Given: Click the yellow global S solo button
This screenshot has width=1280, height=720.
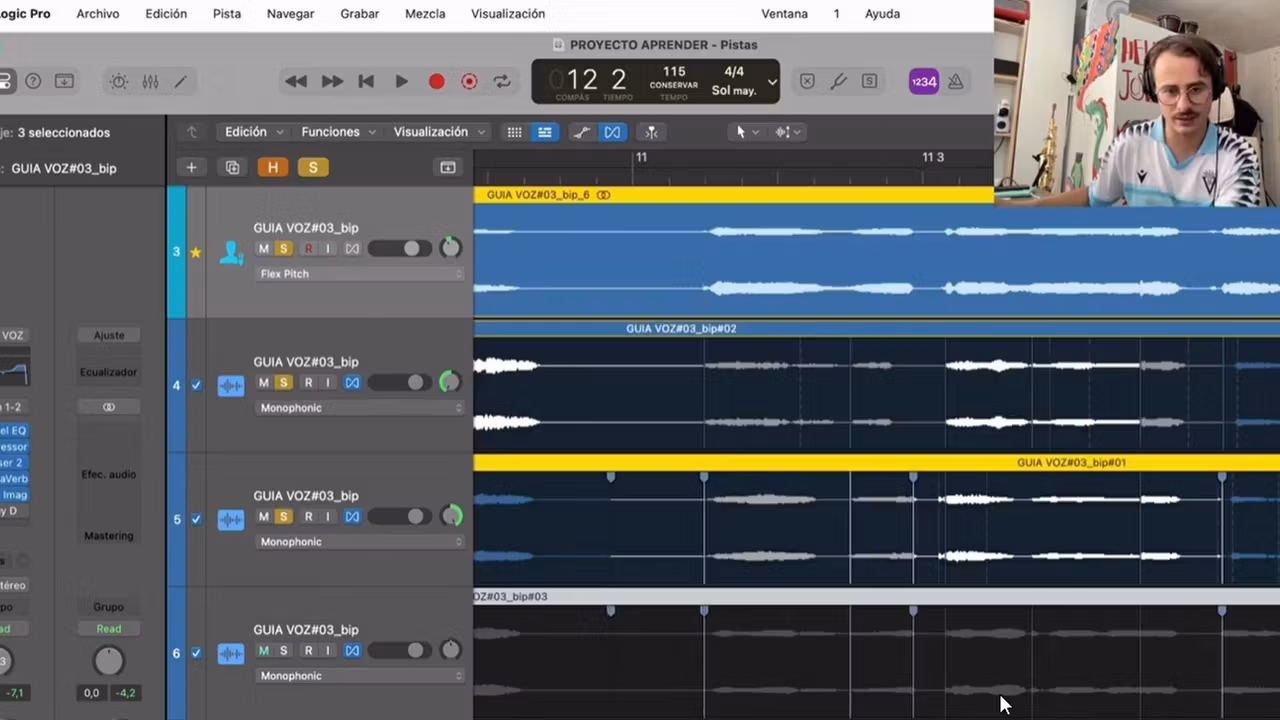Looking at the screenshot, I should point(313,168).
